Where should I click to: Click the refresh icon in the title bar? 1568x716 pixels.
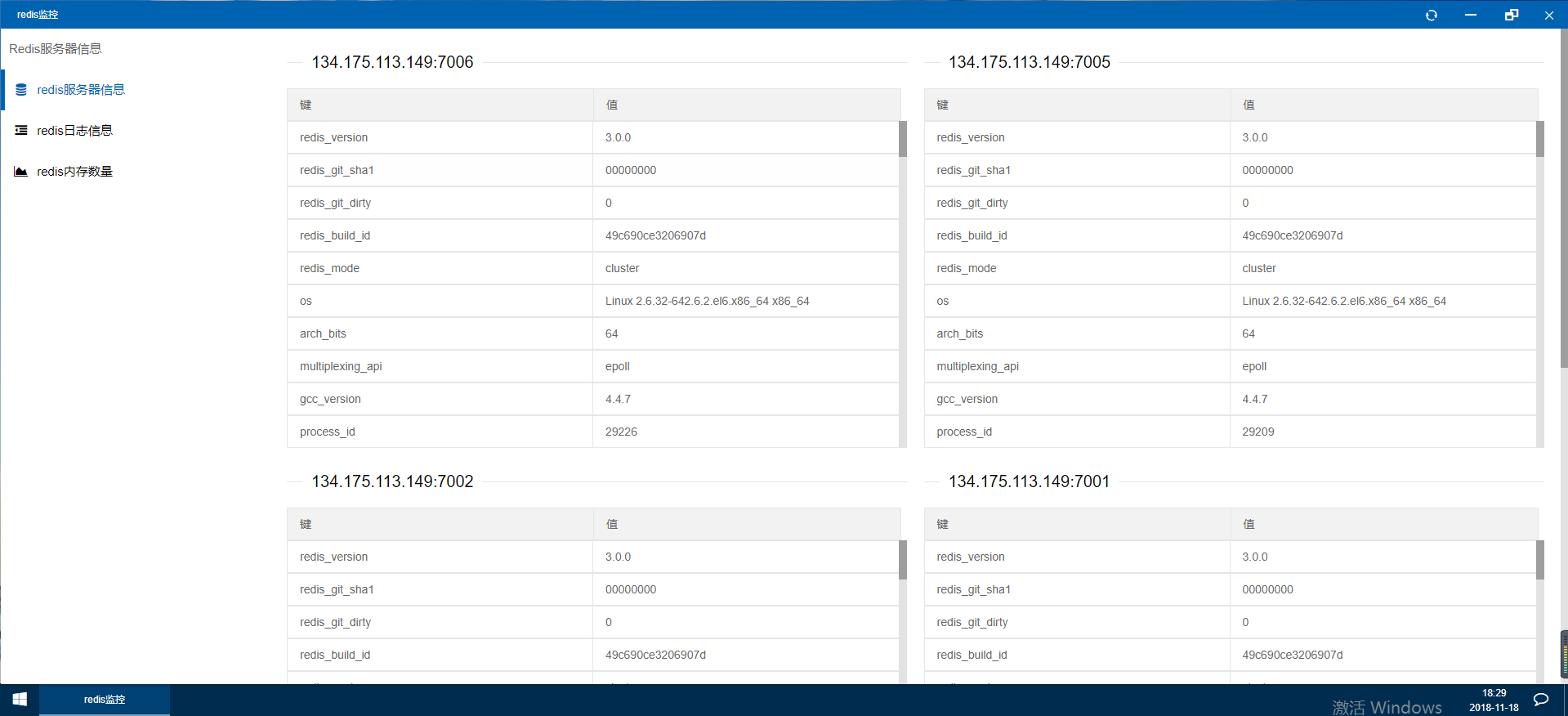click(1431, 15)
